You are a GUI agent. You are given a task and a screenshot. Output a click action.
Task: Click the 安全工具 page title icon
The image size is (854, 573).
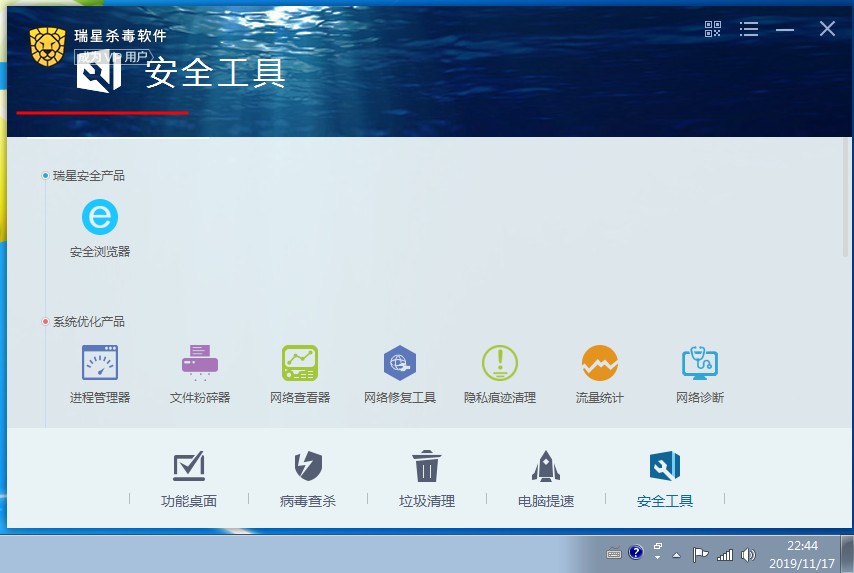click(x=99, y=72)
